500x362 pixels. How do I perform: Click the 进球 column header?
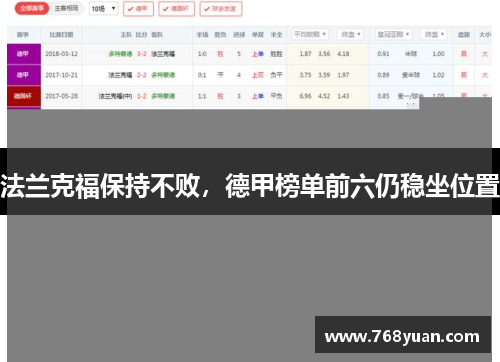(x=239, y=35)
